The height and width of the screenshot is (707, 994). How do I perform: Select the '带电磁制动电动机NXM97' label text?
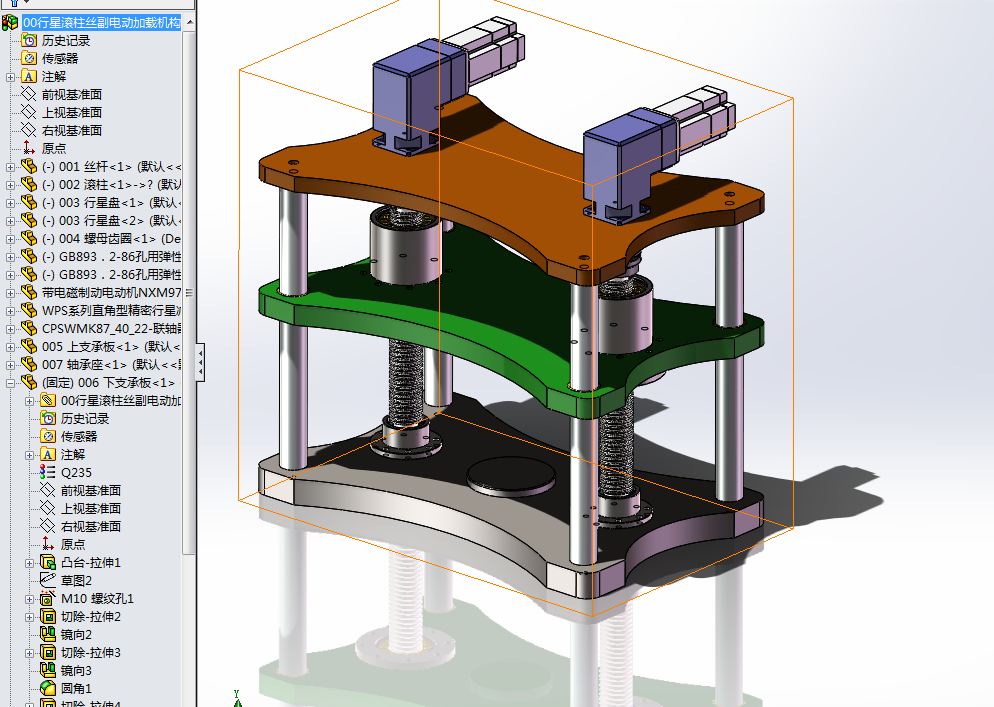111,292
